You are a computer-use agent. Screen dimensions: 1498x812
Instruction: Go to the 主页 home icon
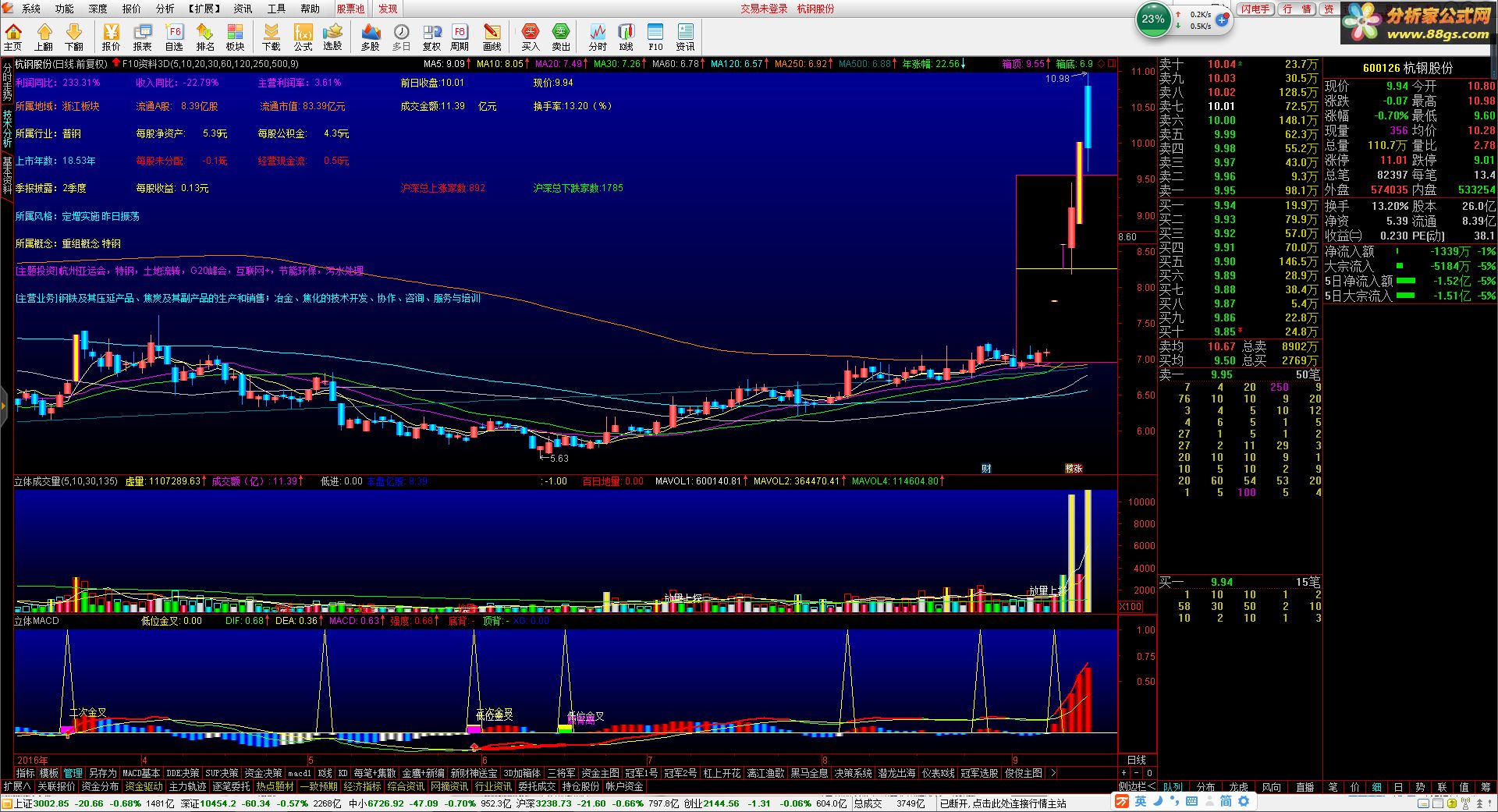coord(13,37)
